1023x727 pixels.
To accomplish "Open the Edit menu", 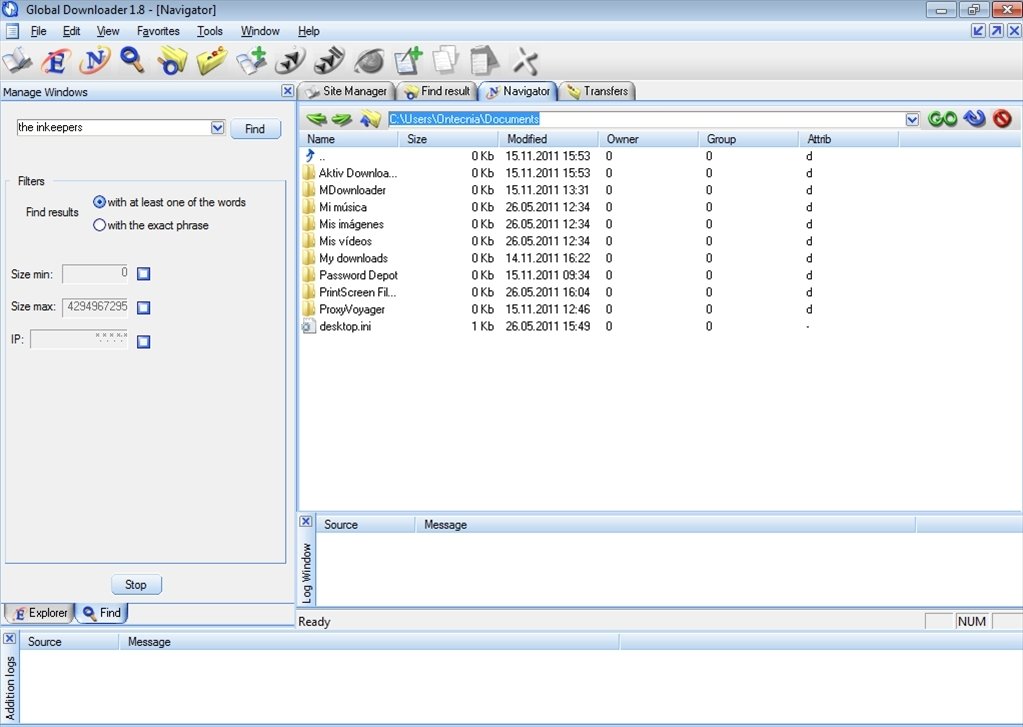I will 71,31.
